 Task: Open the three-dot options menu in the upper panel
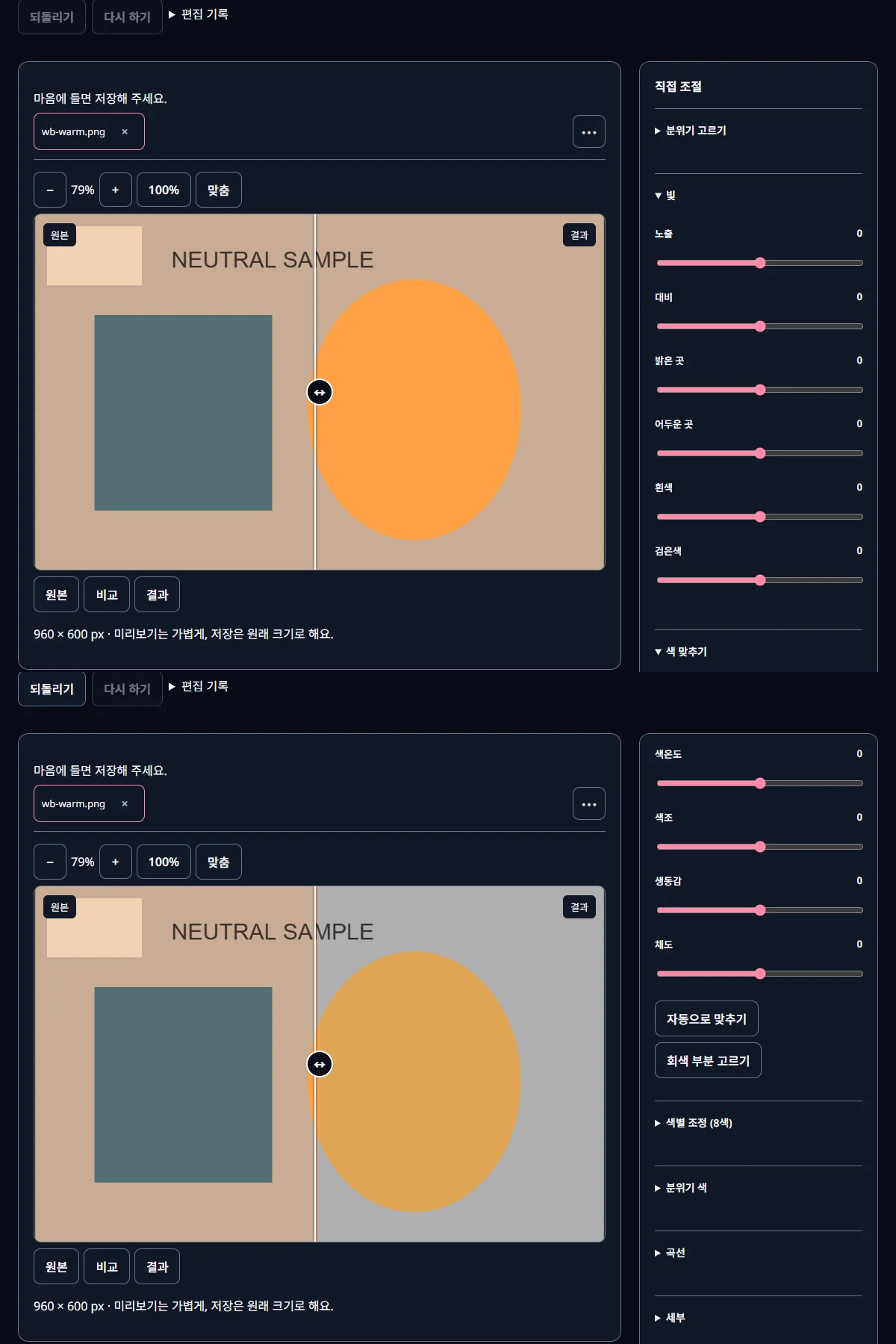pos(589,132)
